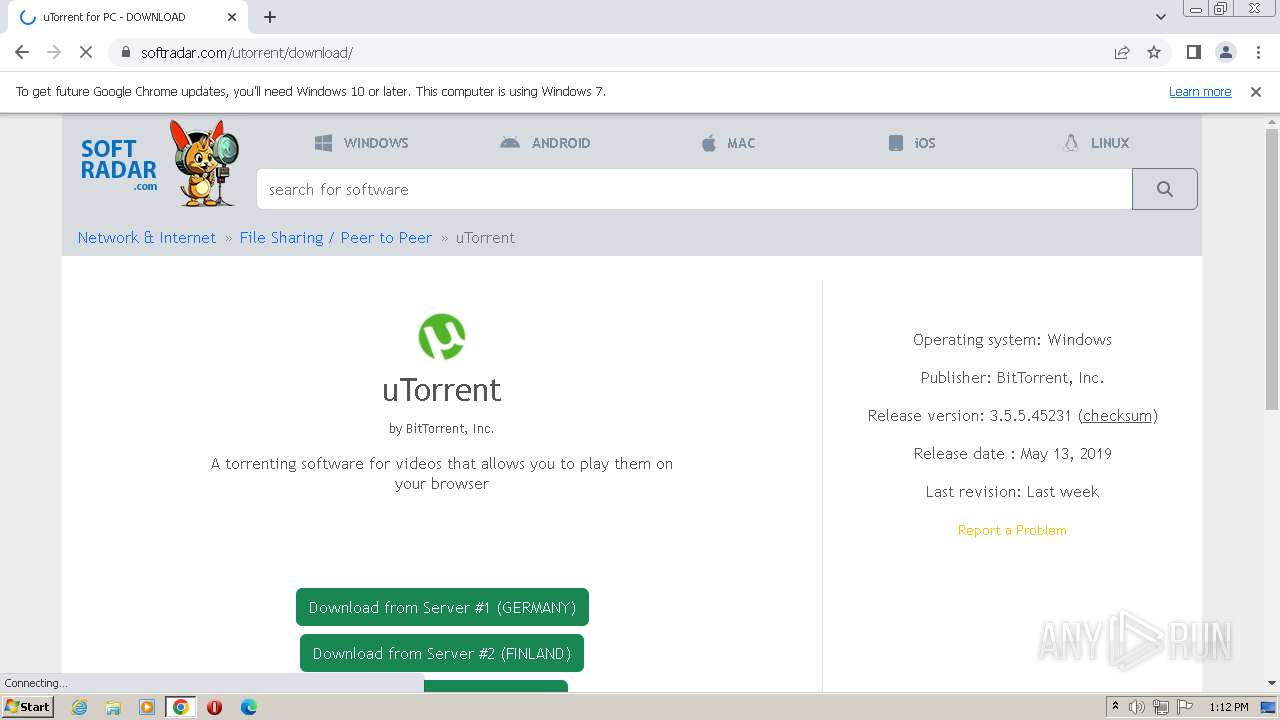Click the Publisher: BitTorrent, Inc. text
Viewport: 1280px width, 720px height.
[x=1012, y=377]
